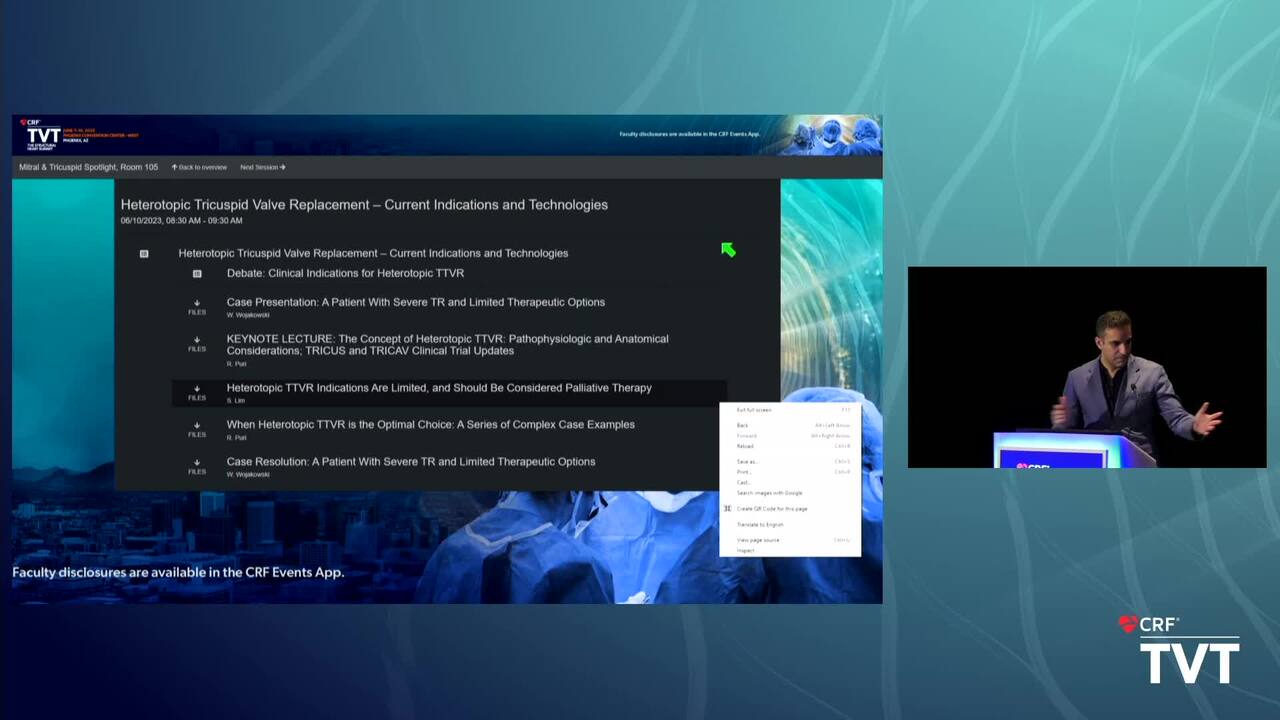Go to Next Session
Image resolution: width=1280 pixels, height=720 pixels.
(x=263, y=167)
